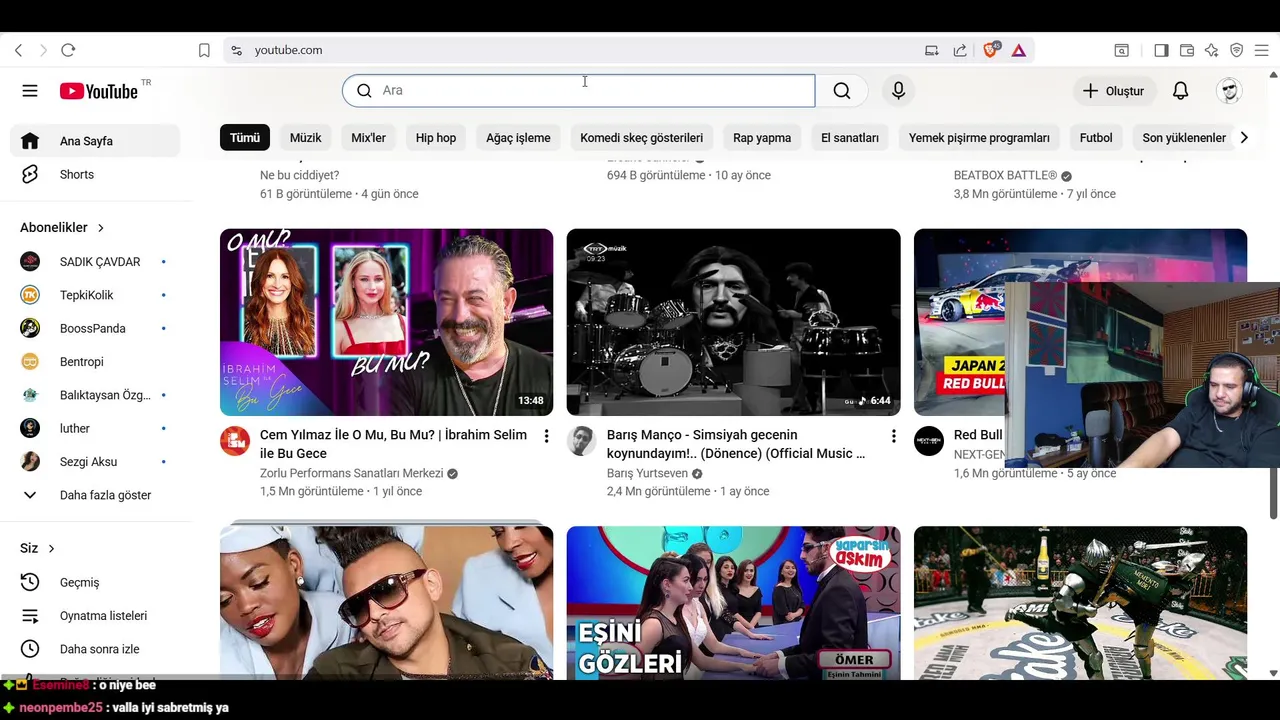Open TepkiKolik subscription channel
The image size is (1280, 720).
coord(95,295)
